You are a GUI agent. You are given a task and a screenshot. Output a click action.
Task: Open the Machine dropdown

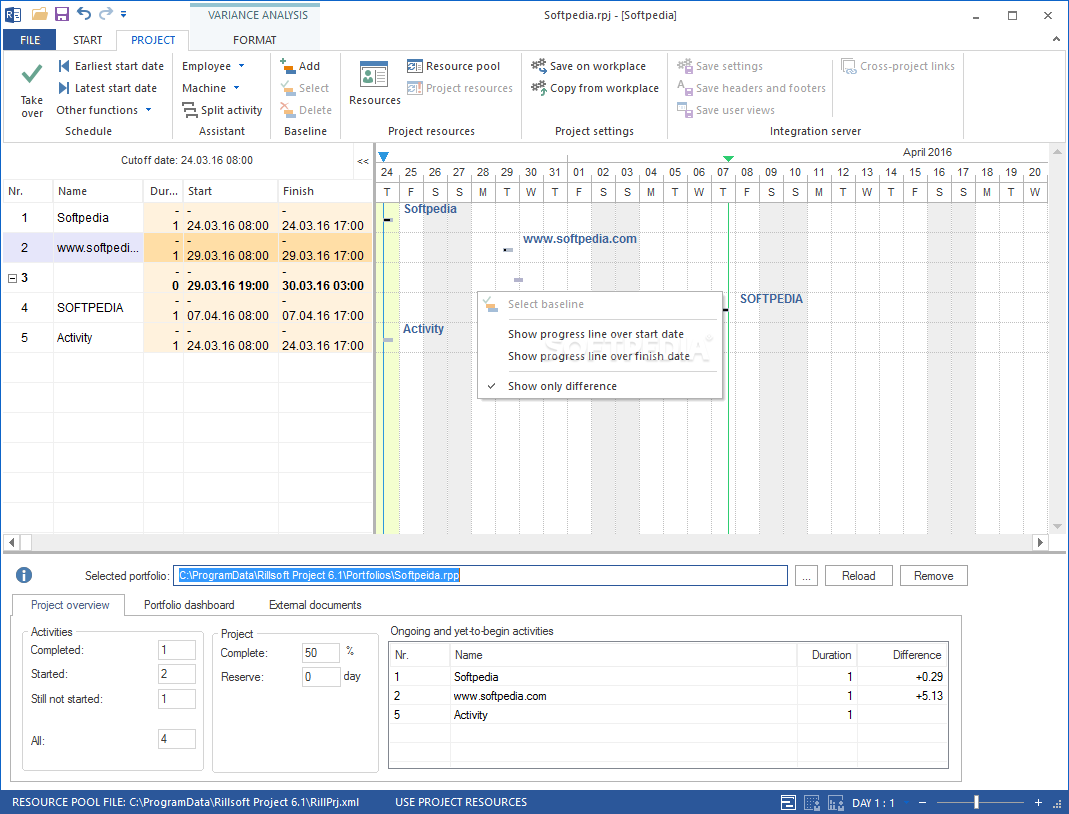click(211, 88)
